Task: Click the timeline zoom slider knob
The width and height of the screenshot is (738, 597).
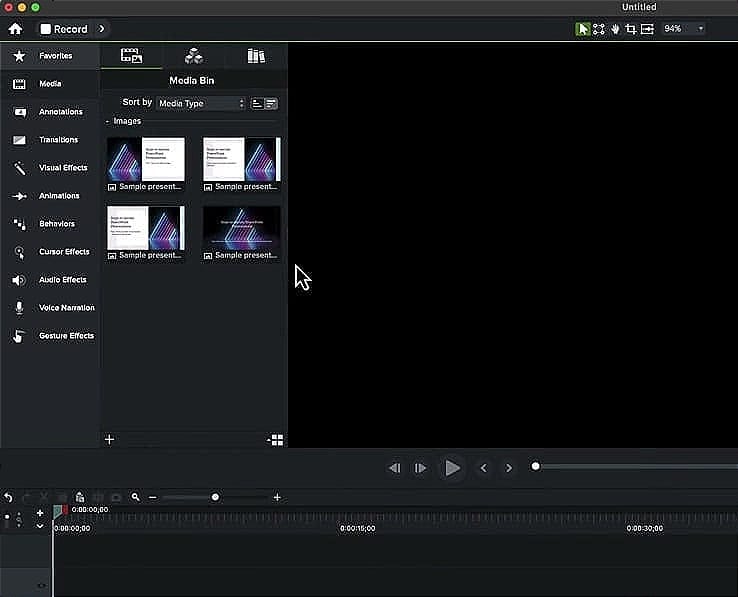Action: point(215,497)
